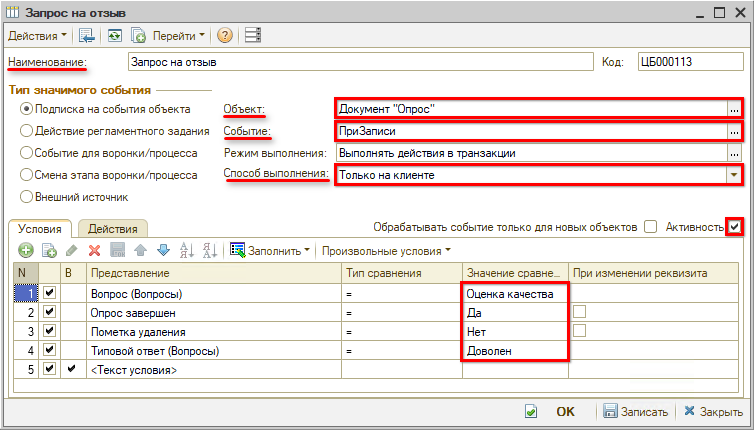This screenshot has width=754, height=430.
Task: Click the green refresh icon in top toolbar
Action: coord(114,36)
